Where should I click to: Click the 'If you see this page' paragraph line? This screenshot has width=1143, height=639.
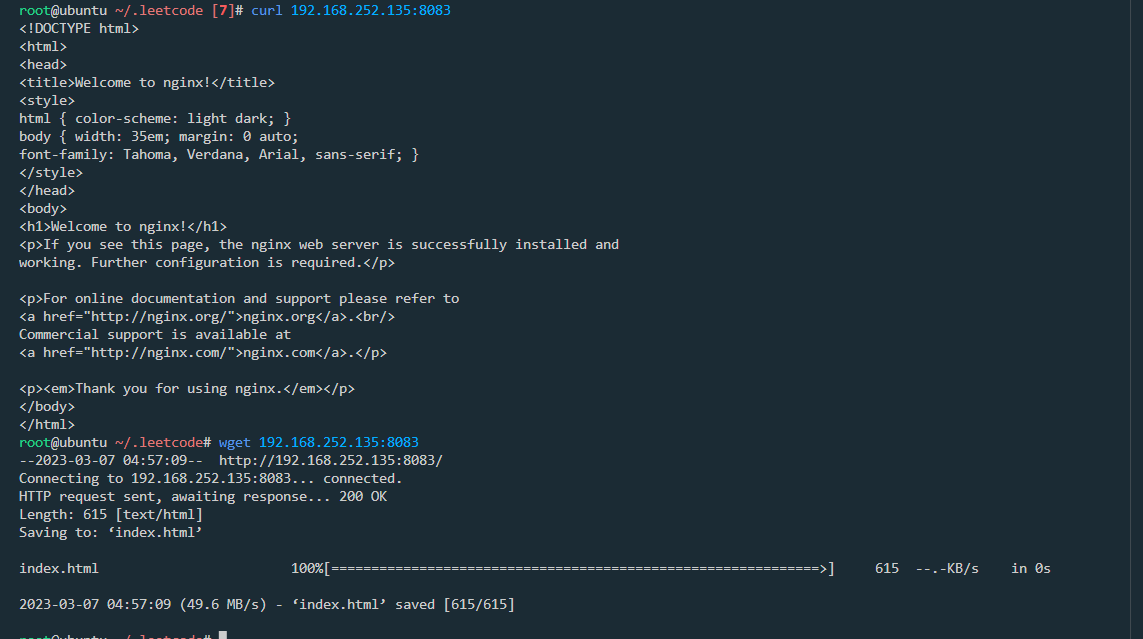(x=319, y=244)
